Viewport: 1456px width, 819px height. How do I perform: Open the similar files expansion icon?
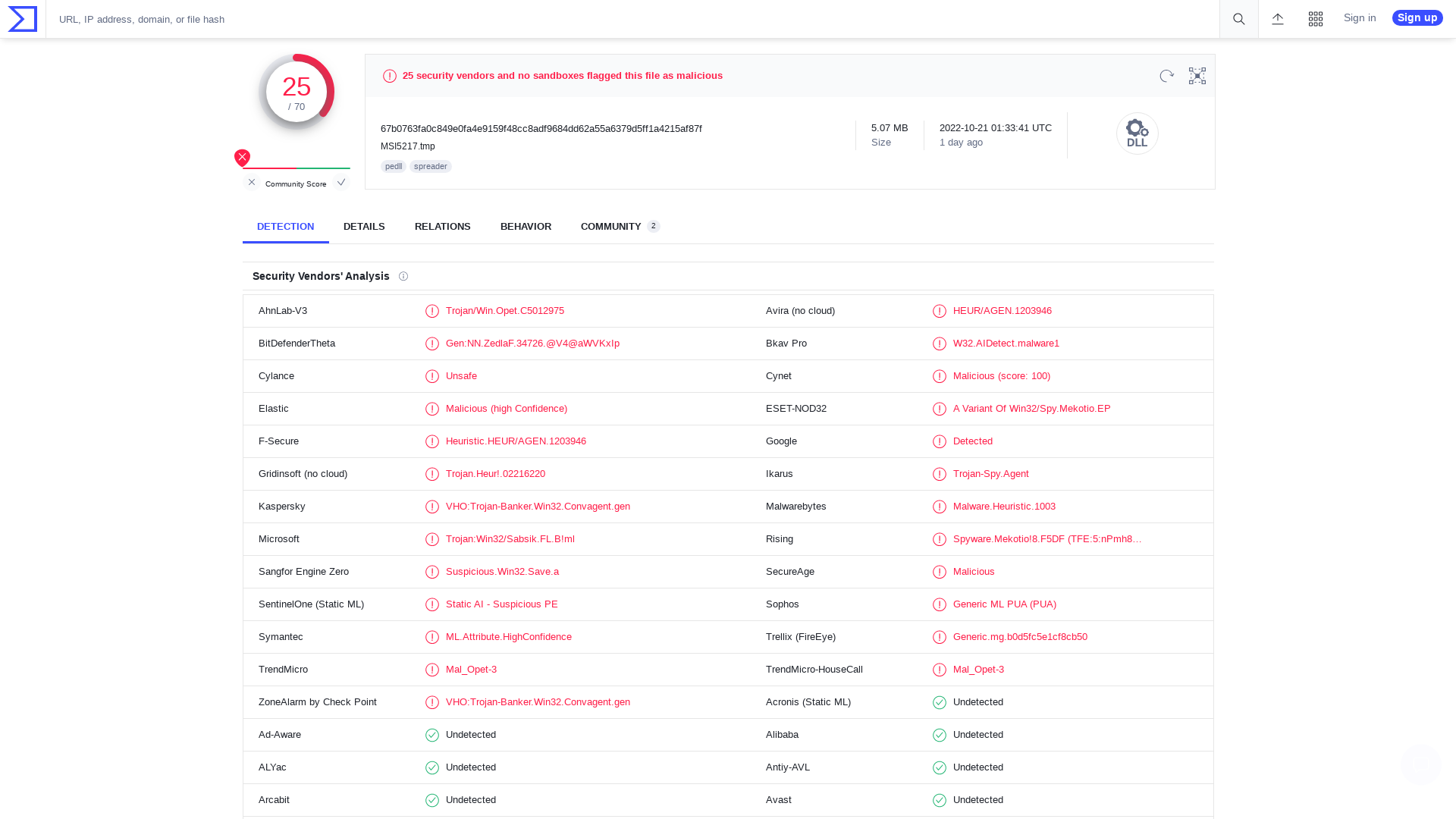click(x=1197, y=76)
